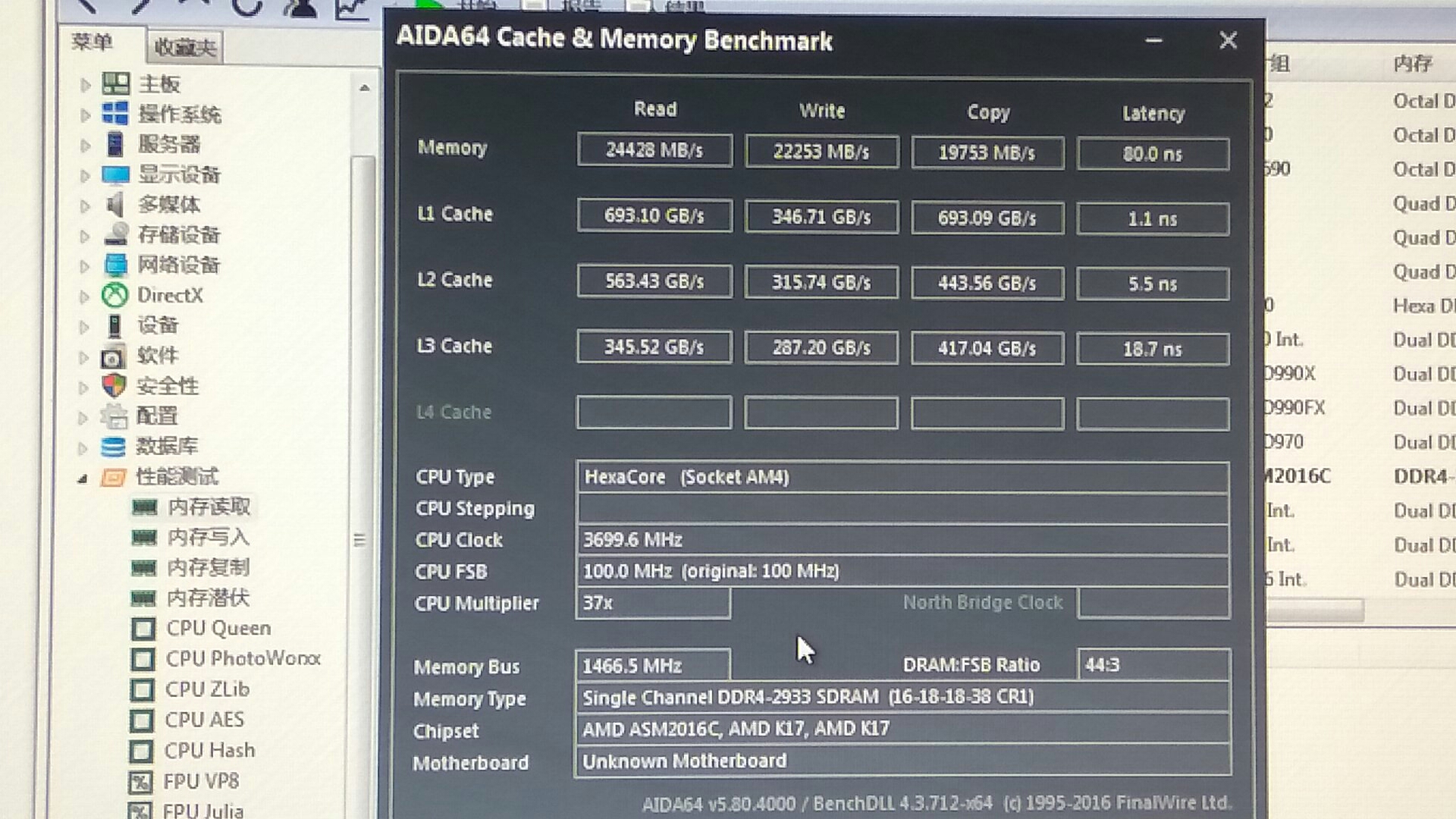Viewport: 1456px width, 819px height.
Task: Click the CPU PhotoWorxx benchmark icon
Action: (x=143, y=659)
